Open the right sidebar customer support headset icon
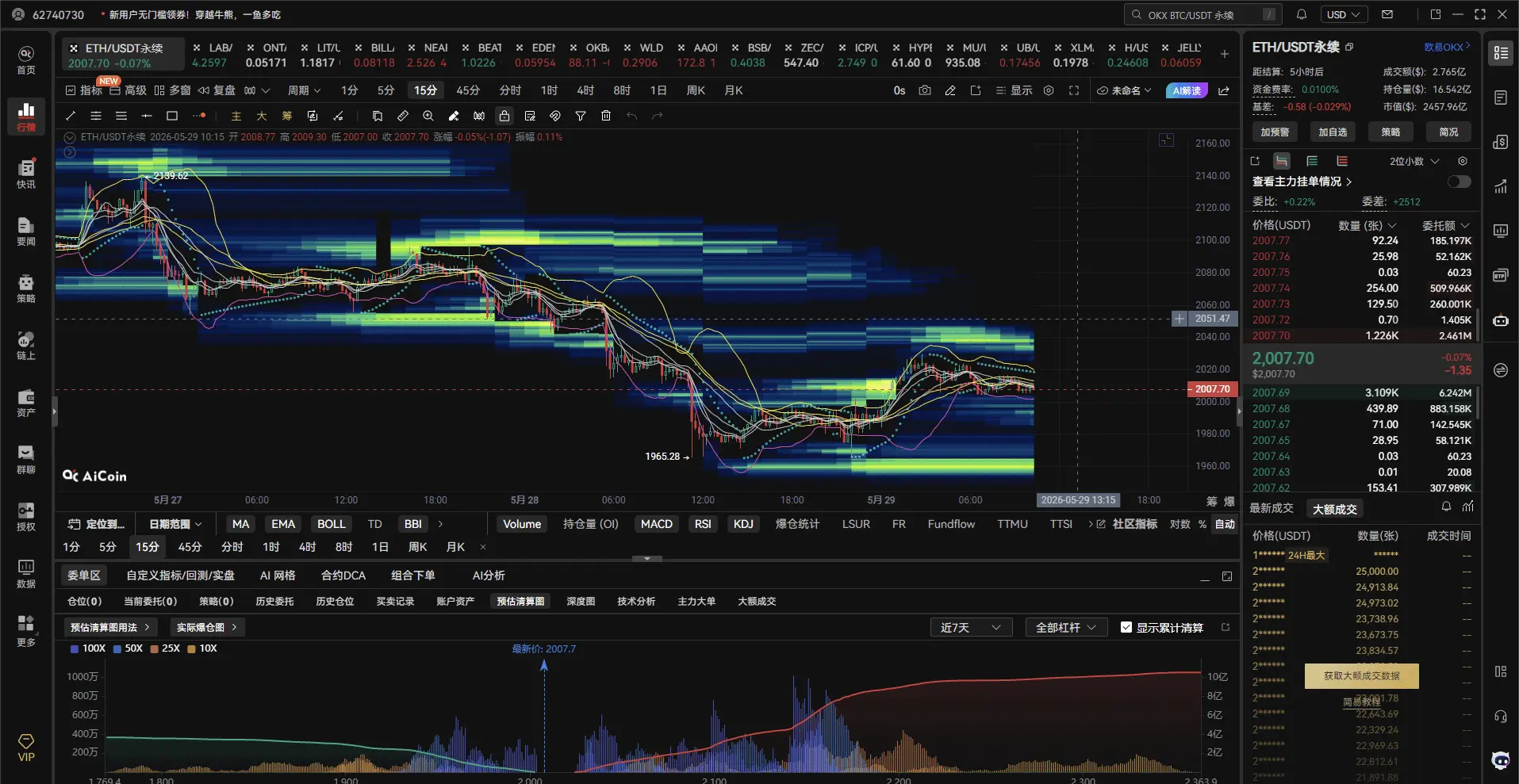The width and height of the screenshot is (1519, 784). pos(1501,717)
